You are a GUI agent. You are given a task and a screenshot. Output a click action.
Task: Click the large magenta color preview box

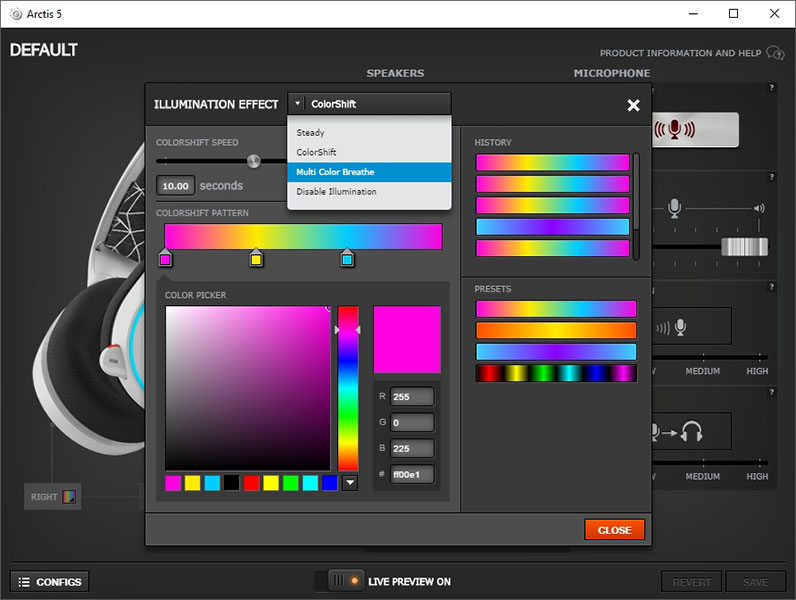point(407,339)
